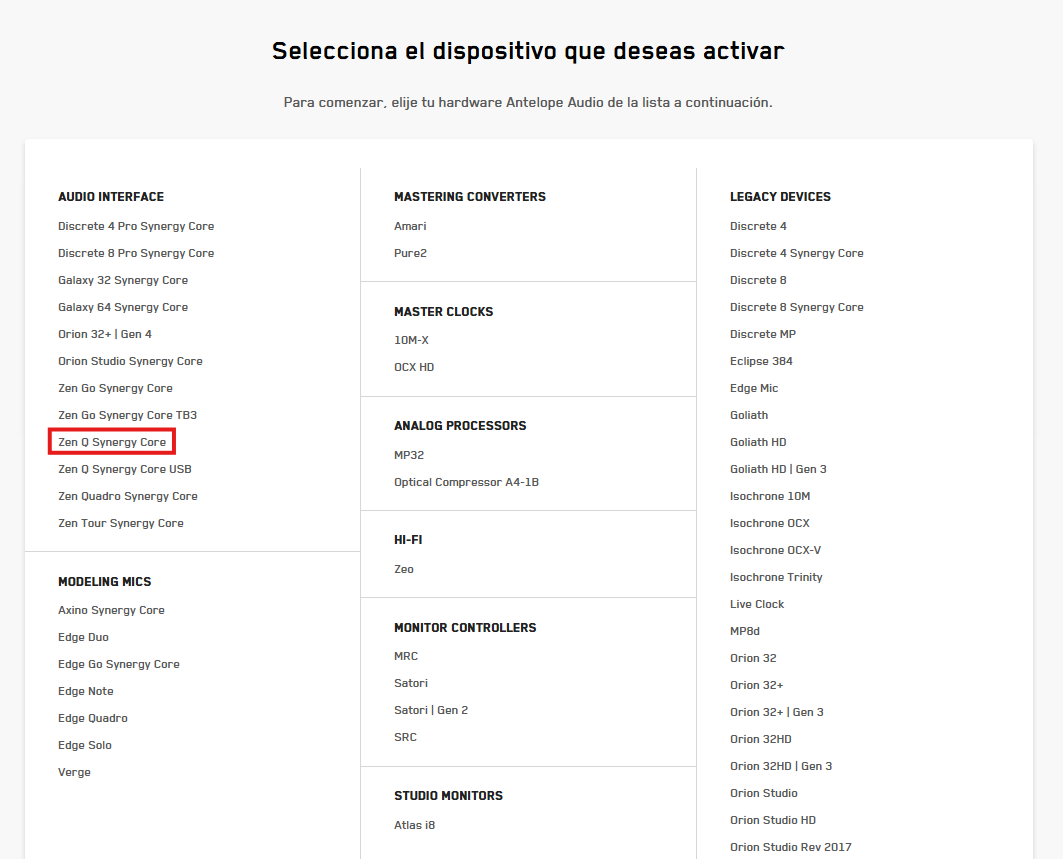
Task: Choose Satori monitor controller
Action: 411,683
